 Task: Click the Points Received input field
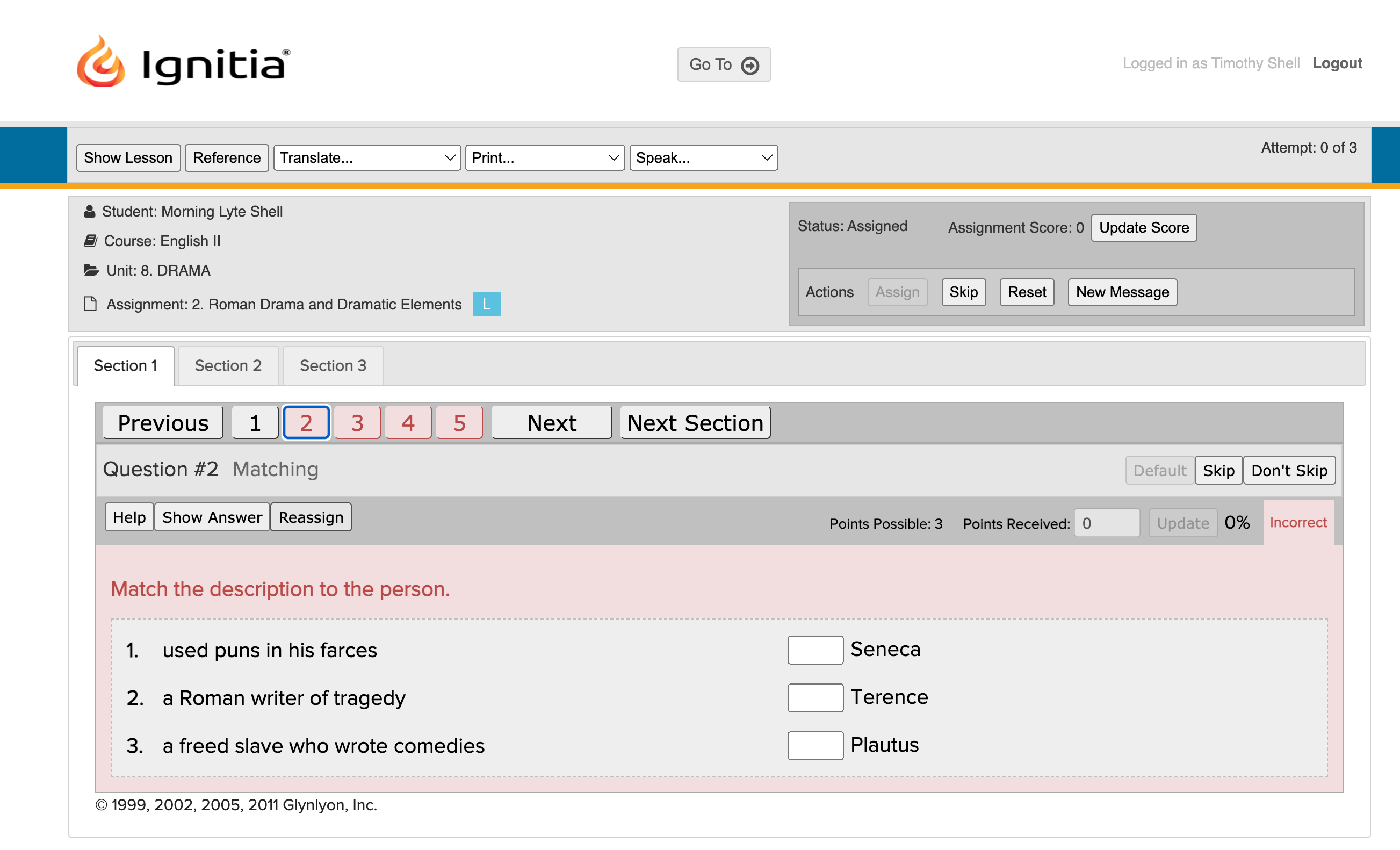click(x=1106, y=523)
